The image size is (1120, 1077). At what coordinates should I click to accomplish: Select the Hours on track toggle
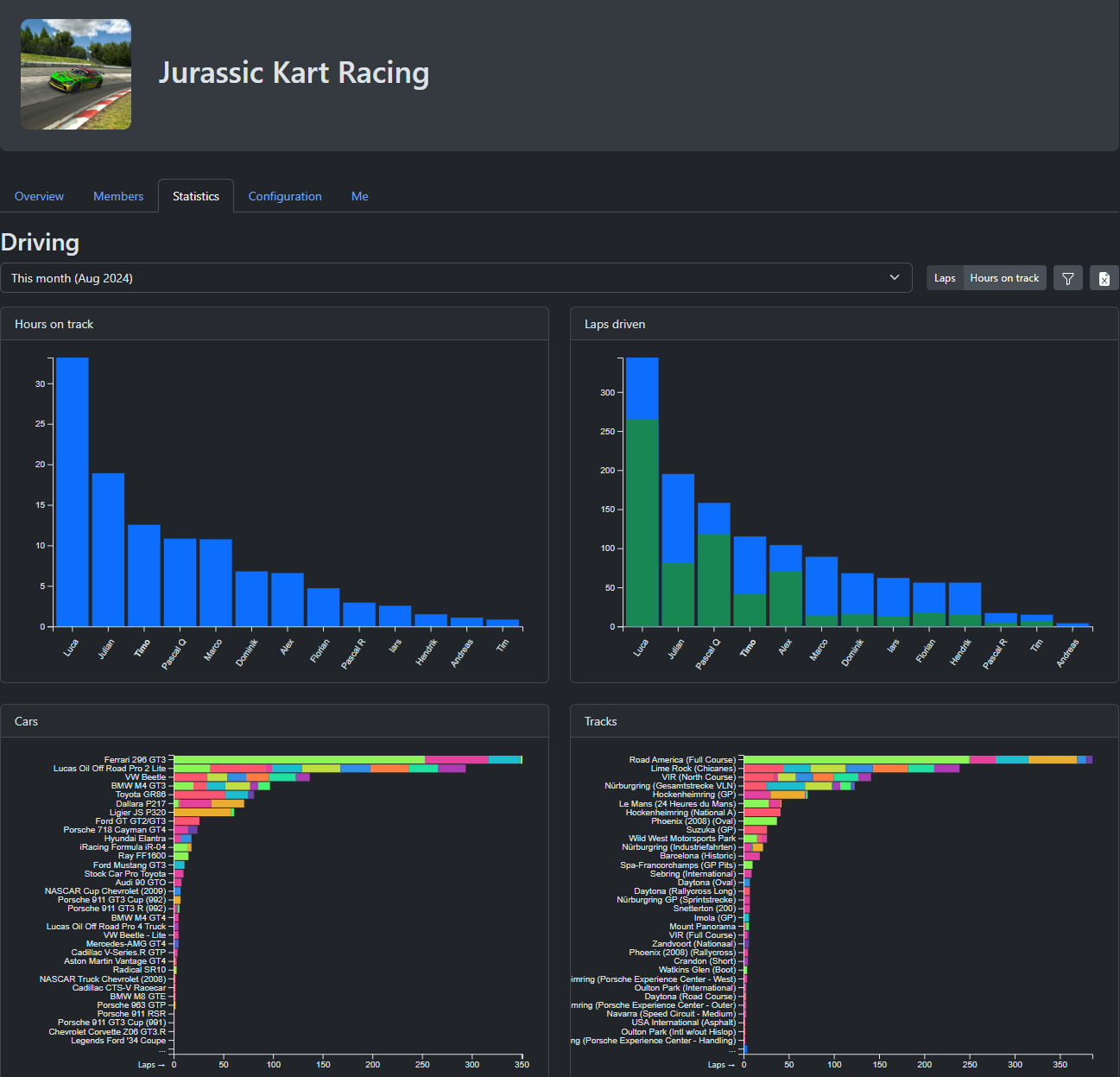pyautogui.click(x=1004, y=278)
